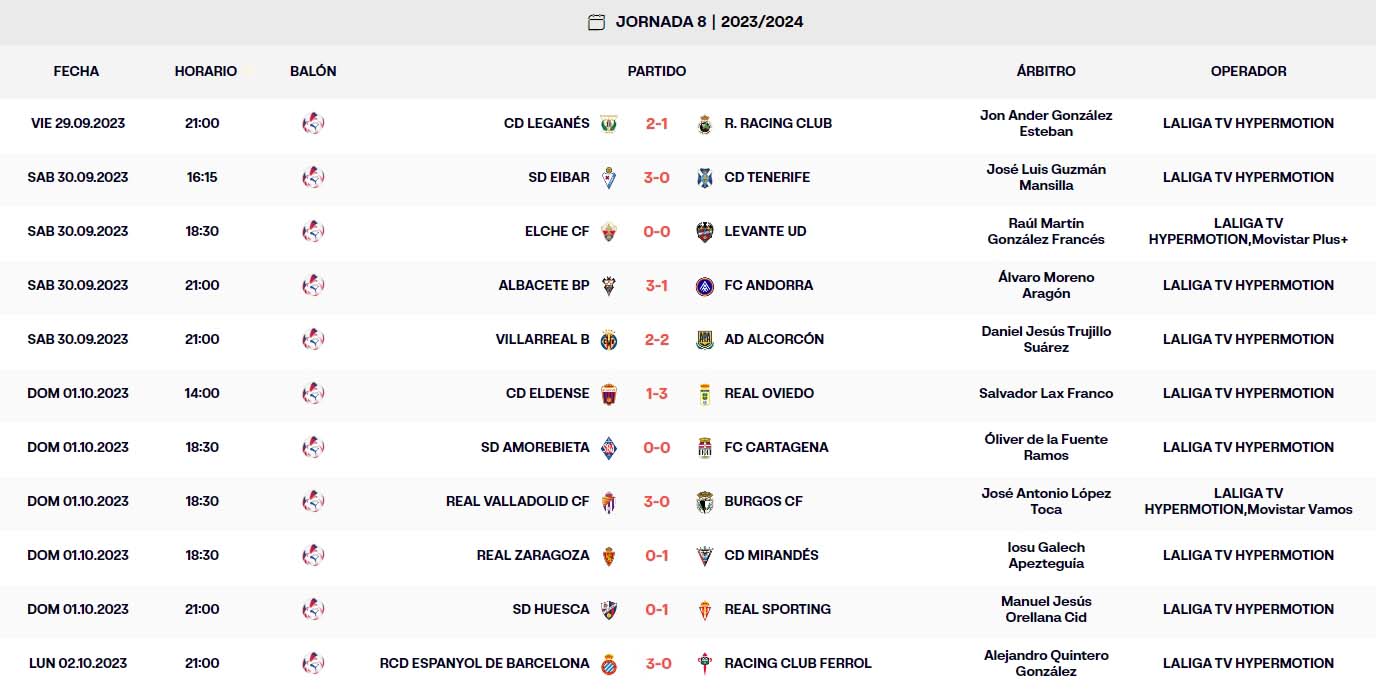Click the ÁRBITRO column header

[x=1046, y=71]
